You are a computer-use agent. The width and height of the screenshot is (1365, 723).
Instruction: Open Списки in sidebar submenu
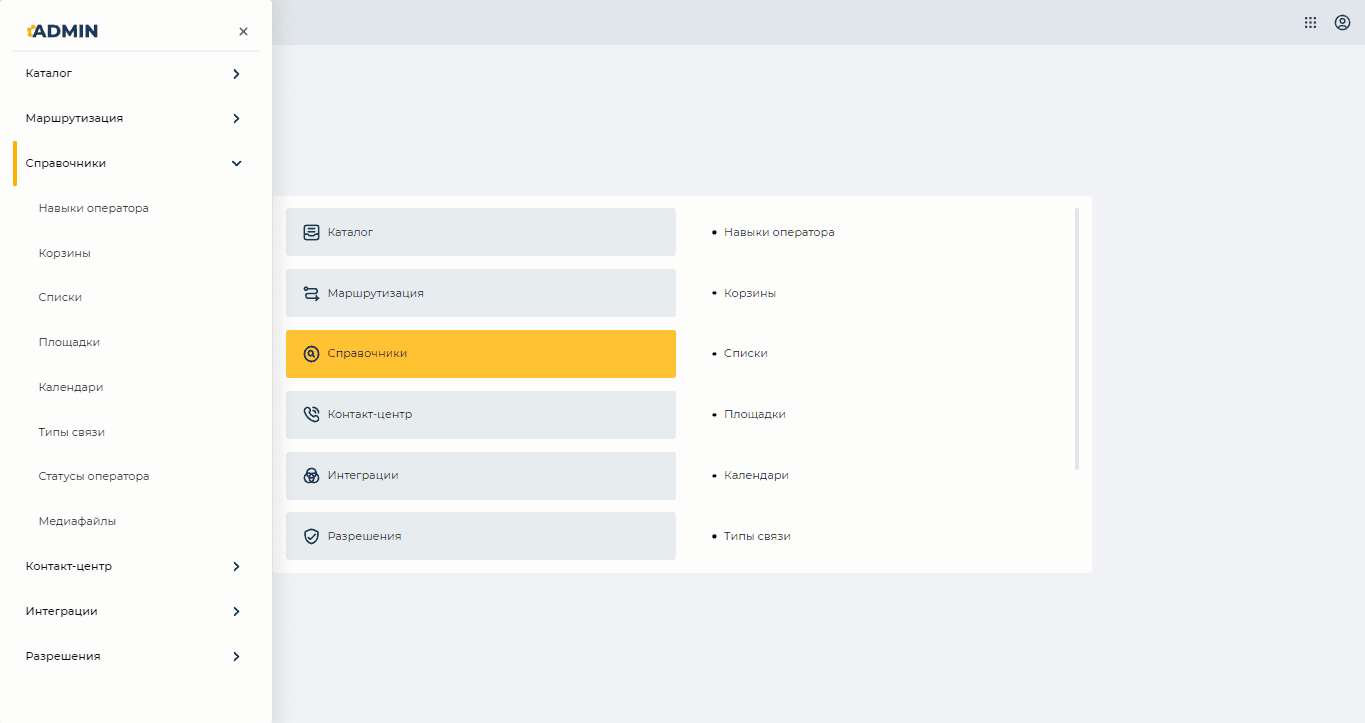click(x=60, y=297)
